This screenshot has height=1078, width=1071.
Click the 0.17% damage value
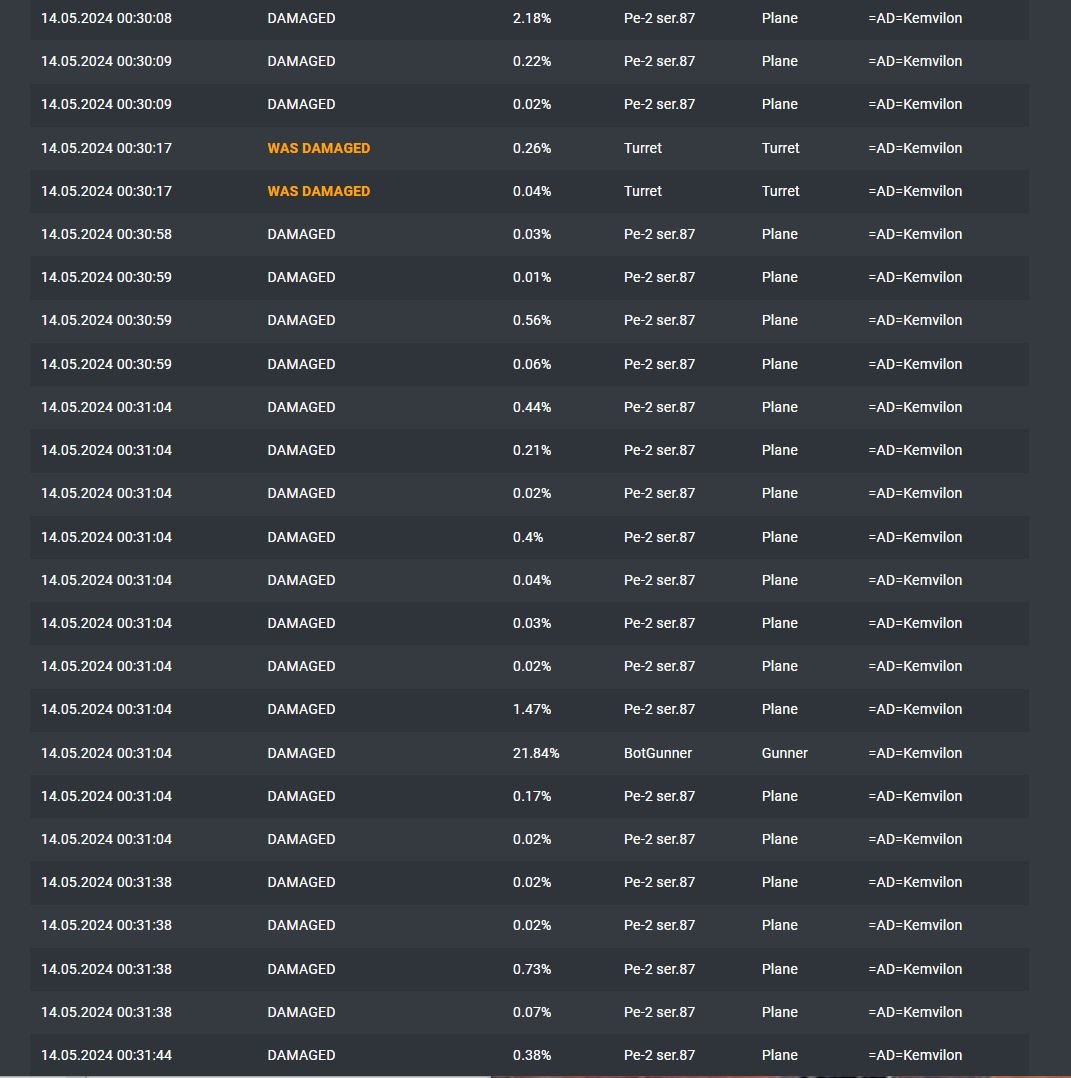(531, 796)
